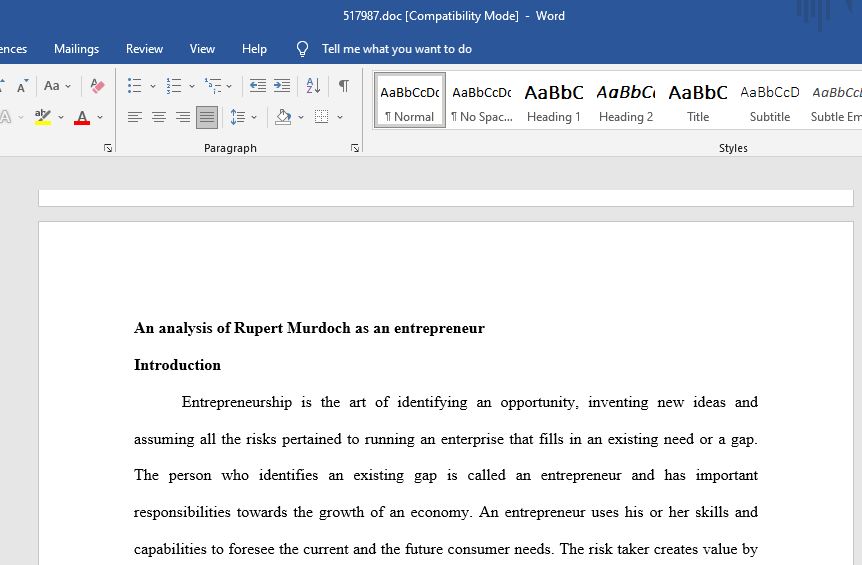Screen dimensions: 862x565
Task: Click the Tell me lightbulb icon
Action: tap(302, 49)
